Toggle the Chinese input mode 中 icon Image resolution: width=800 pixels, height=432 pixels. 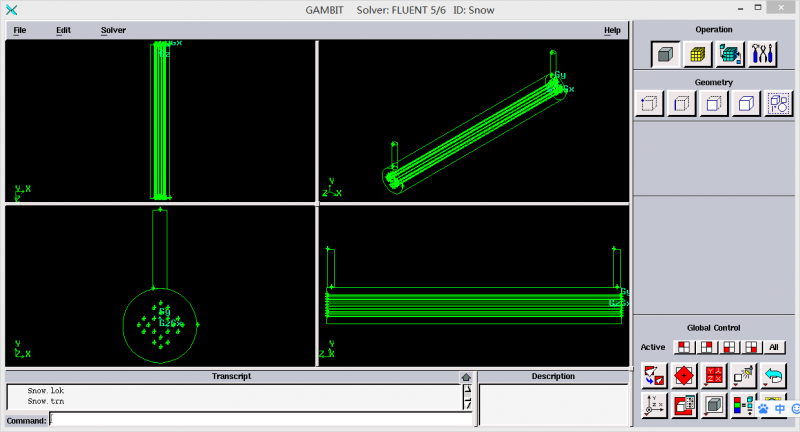point(780,409)
